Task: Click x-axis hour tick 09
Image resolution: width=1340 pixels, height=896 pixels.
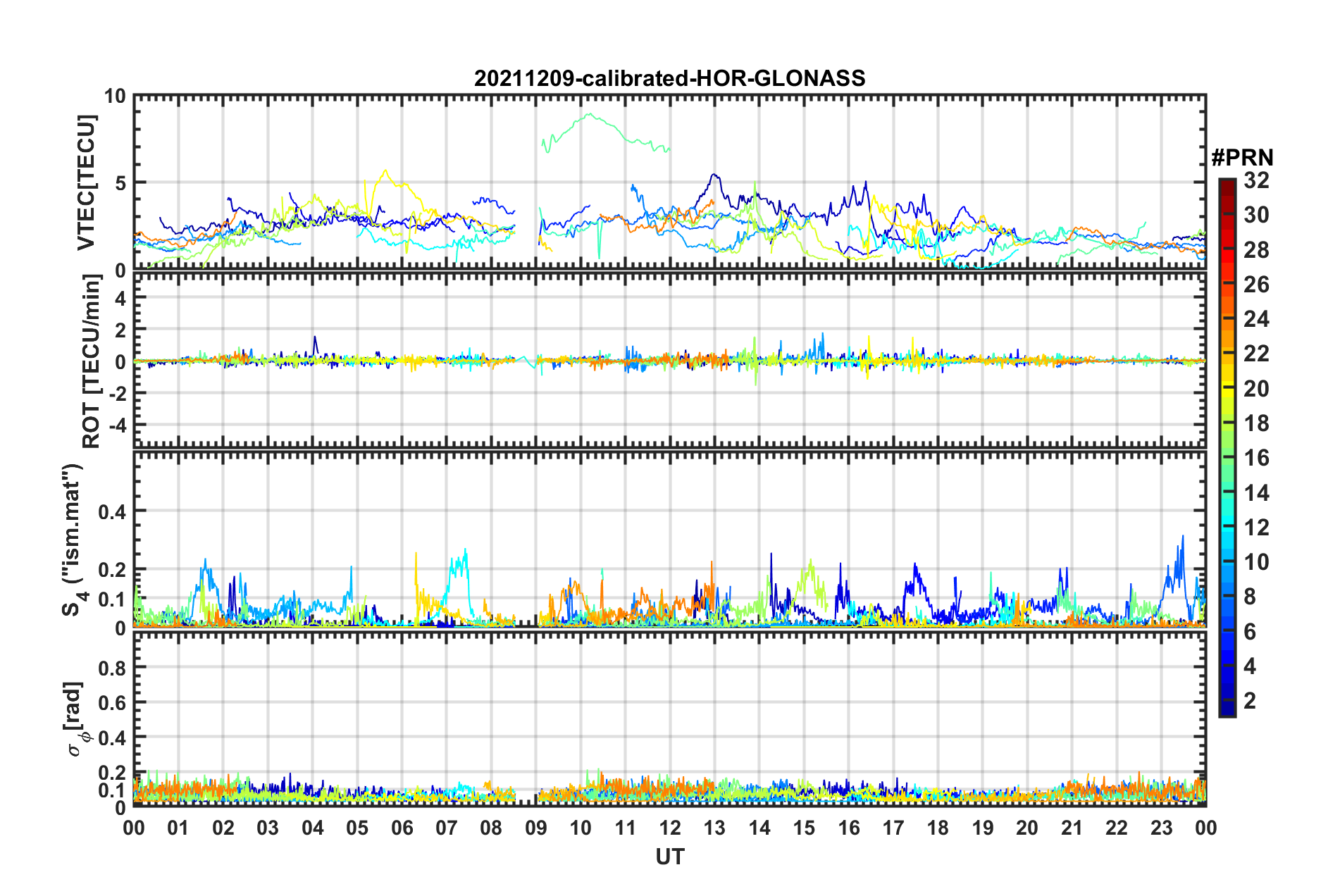Action: 536,828
